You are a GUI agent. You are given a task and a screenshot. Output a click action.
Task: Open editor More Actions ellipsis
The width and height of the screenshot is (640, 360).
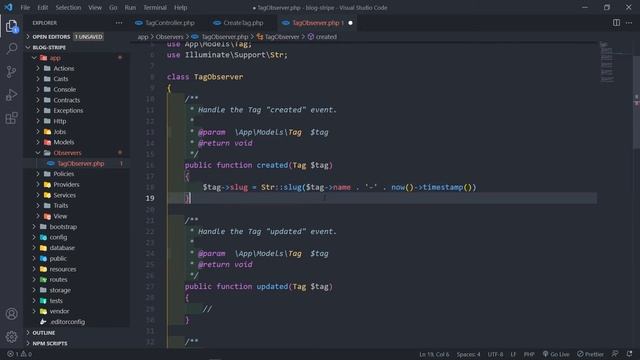point(629,23)
